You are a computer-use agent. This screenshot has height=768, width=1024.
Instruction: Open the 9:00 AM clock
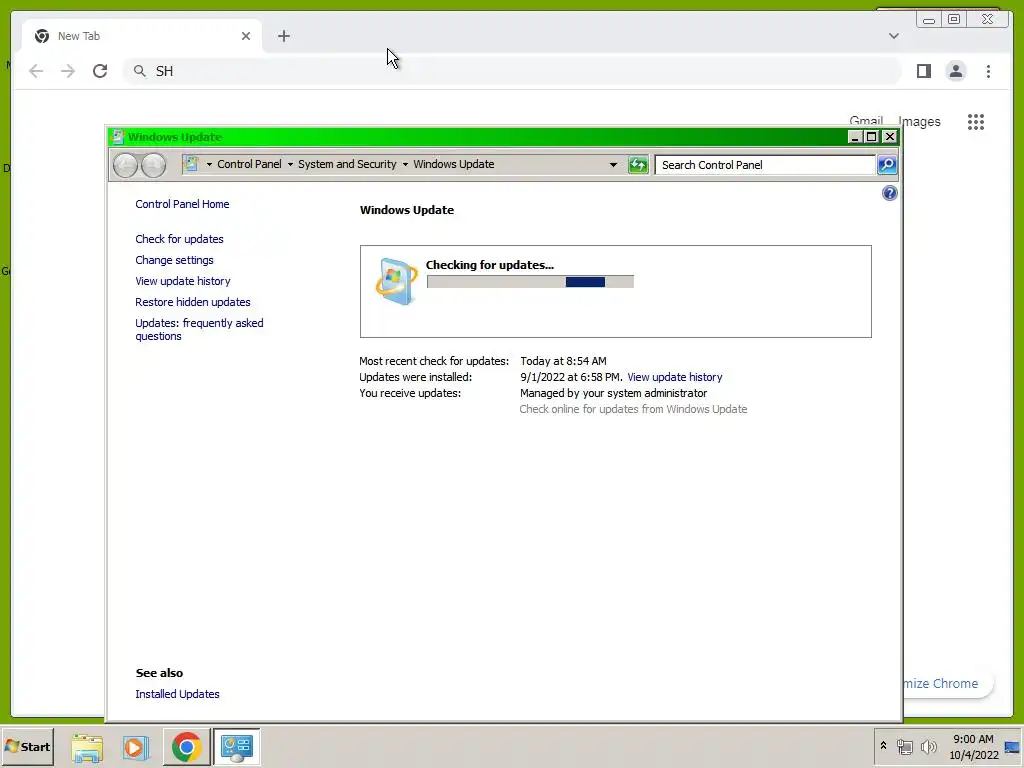(973, 747)
